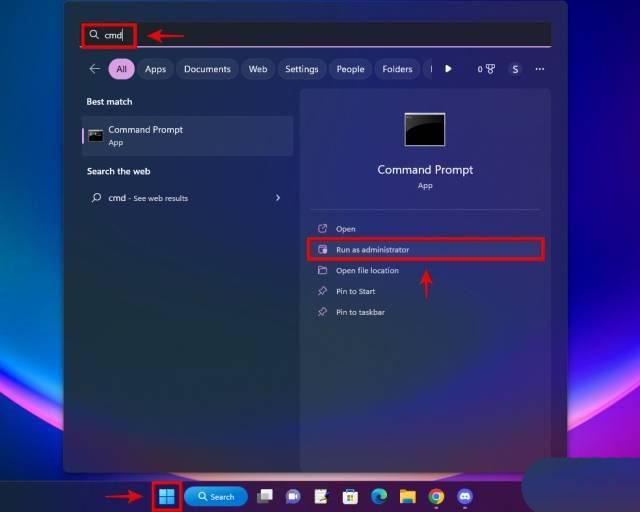Switch to the People filter tab
The height and width of the screenshot is (512, 640).
point(350,69)
